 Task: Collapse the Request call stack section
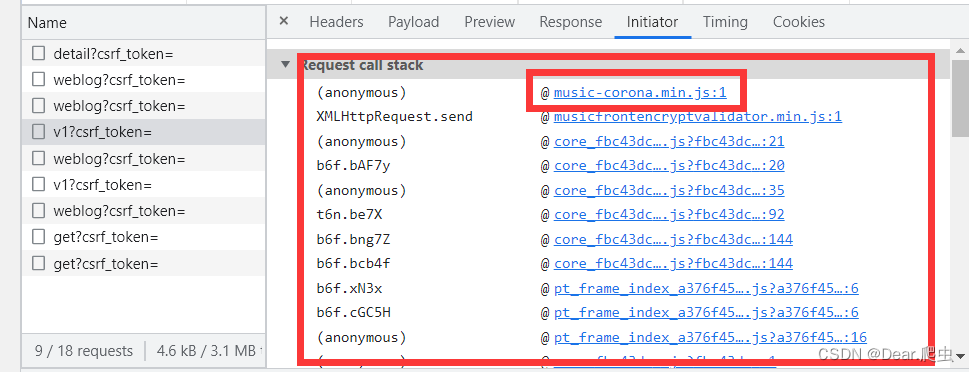285,64
